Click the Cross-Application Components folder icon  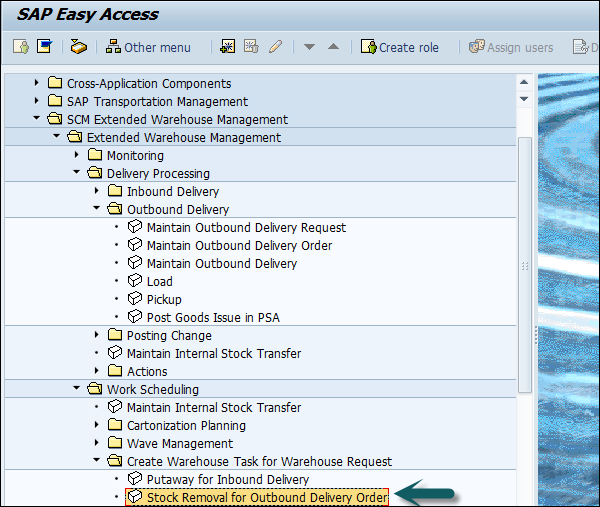[x=55, y=83]
